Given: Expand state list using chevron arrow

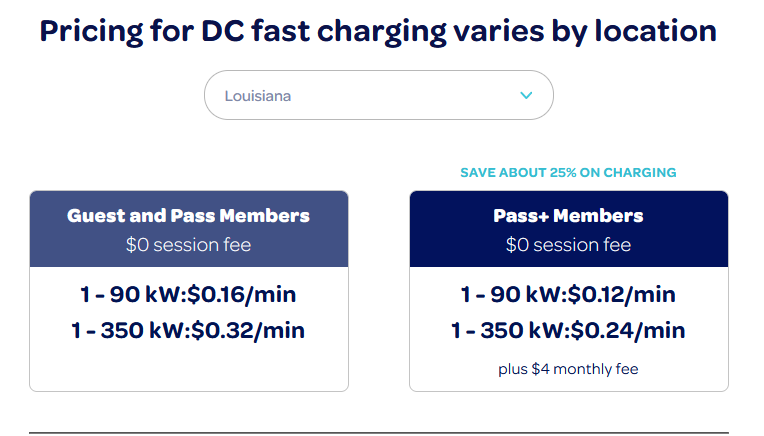Looking at the screenshot, I should tap(526, 96).
